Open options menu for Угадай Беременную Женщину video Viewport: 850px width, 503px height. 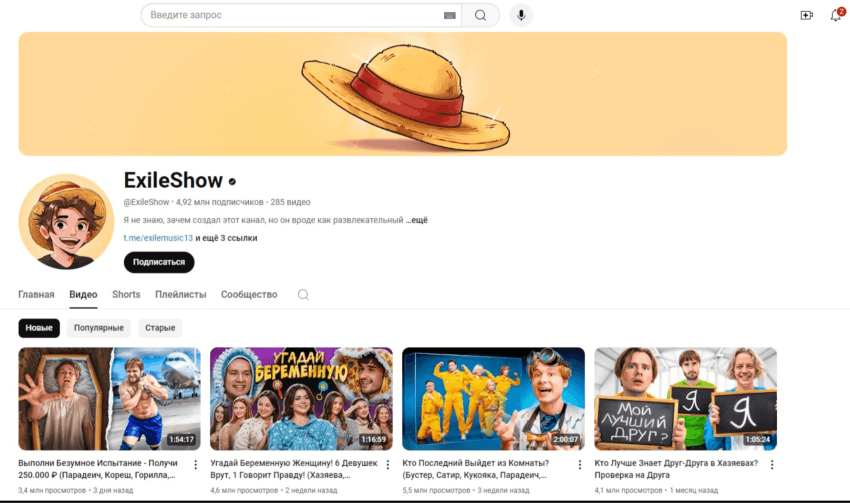388,465
